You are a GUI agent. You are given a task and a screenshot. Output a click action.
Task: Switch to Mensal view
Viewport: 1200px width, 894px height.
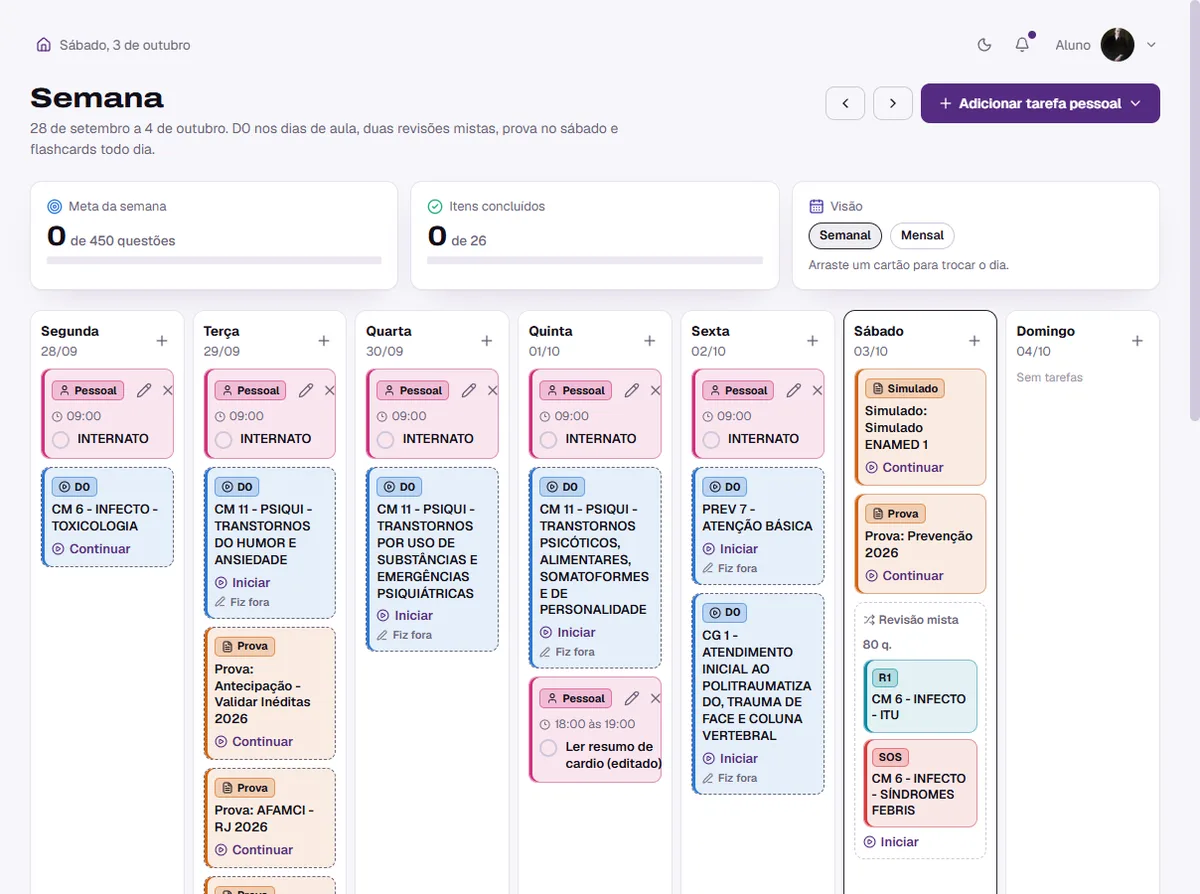pos(922,235)
